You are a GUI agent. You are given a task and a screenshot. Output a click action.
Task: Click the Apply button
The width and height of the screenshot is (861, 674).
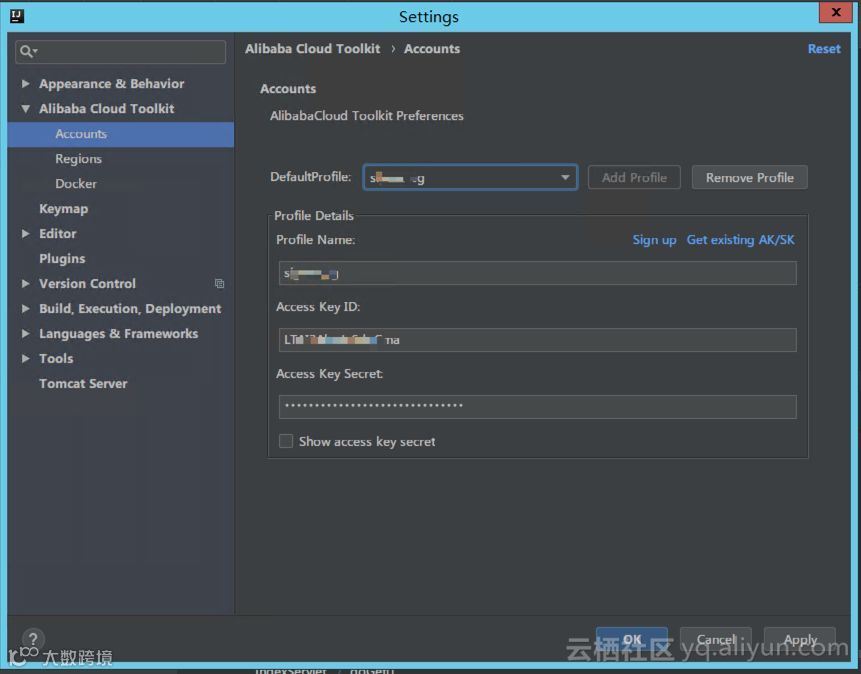[x=800, y=639]
